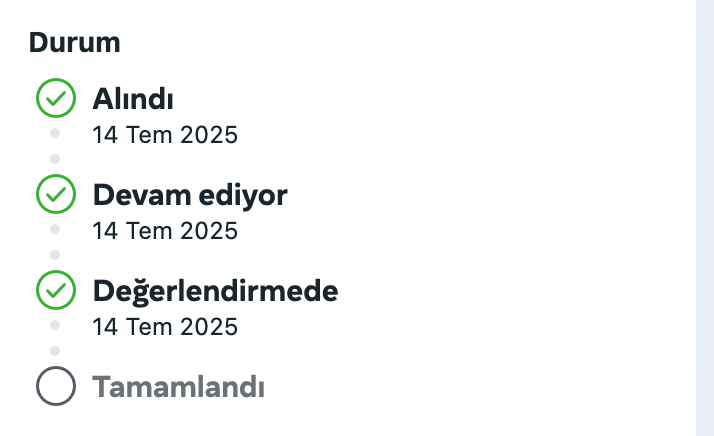Select the Devam ediyor status label
The image size is (714, 436).
[x=190, y=195]
